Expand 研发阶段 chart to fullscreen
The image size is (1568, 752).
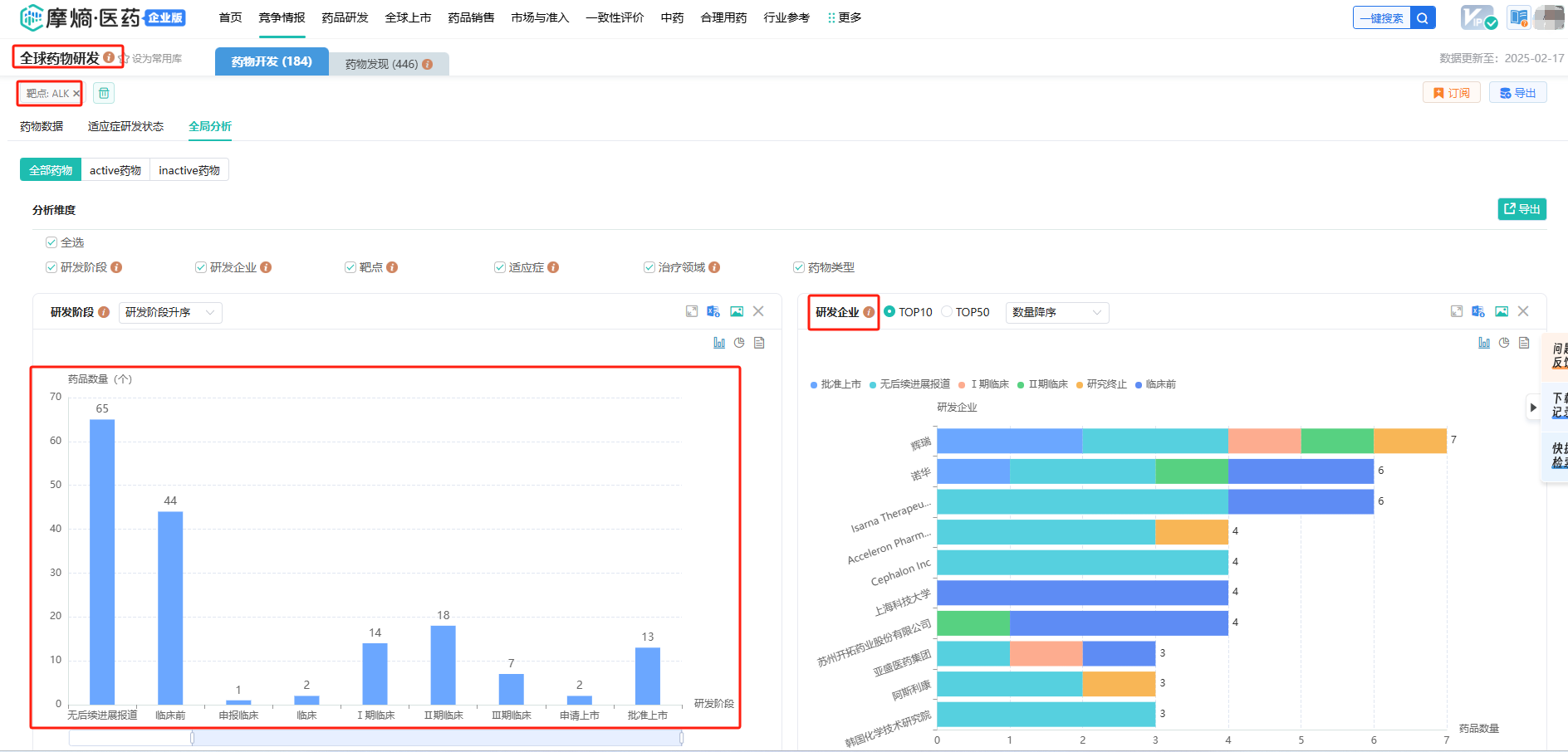tap(692, 311)
